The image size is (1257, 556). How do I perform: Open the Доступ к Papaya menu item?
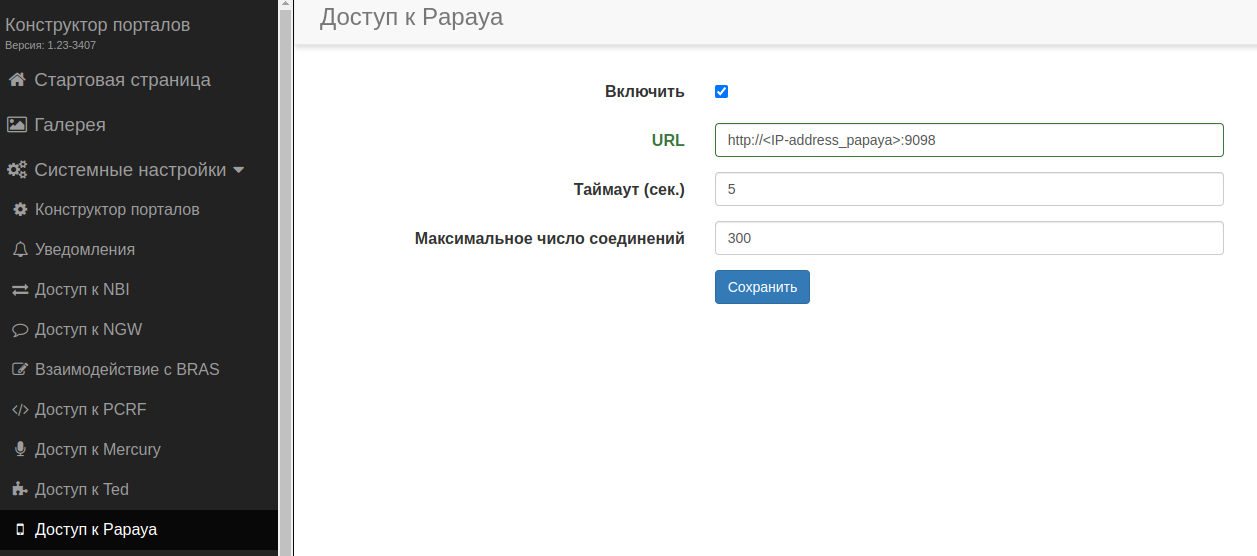click(x=96, y=530)
